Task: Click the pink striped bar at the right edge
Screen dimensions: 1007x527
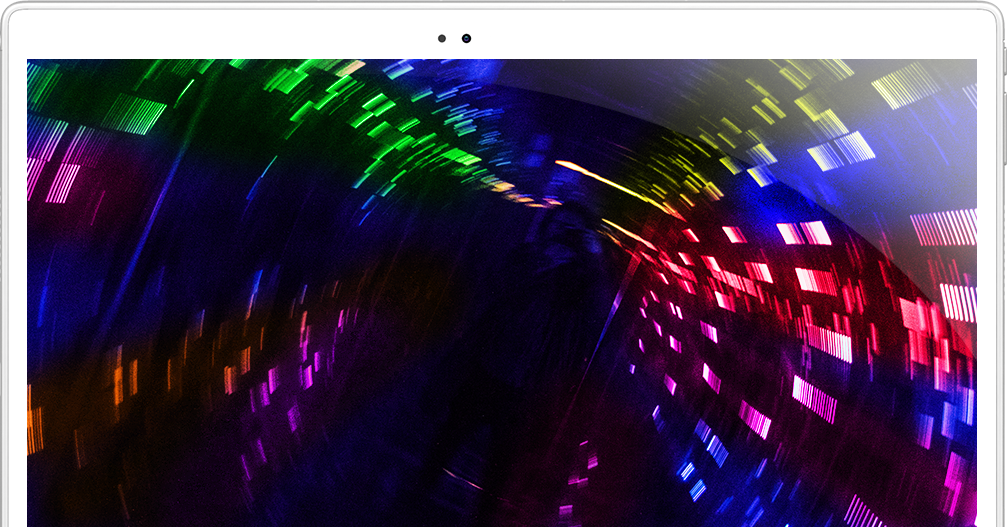Action: click(x=943, y=227)
